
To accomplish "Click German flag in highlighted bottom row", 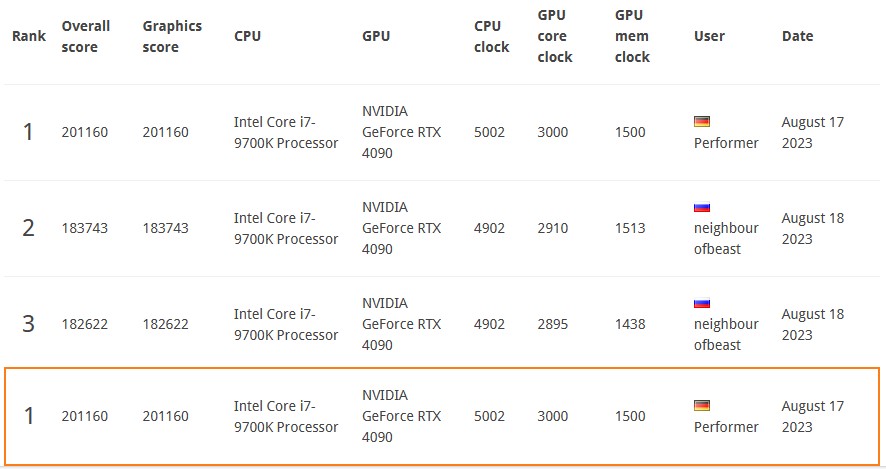I will 701,405.
